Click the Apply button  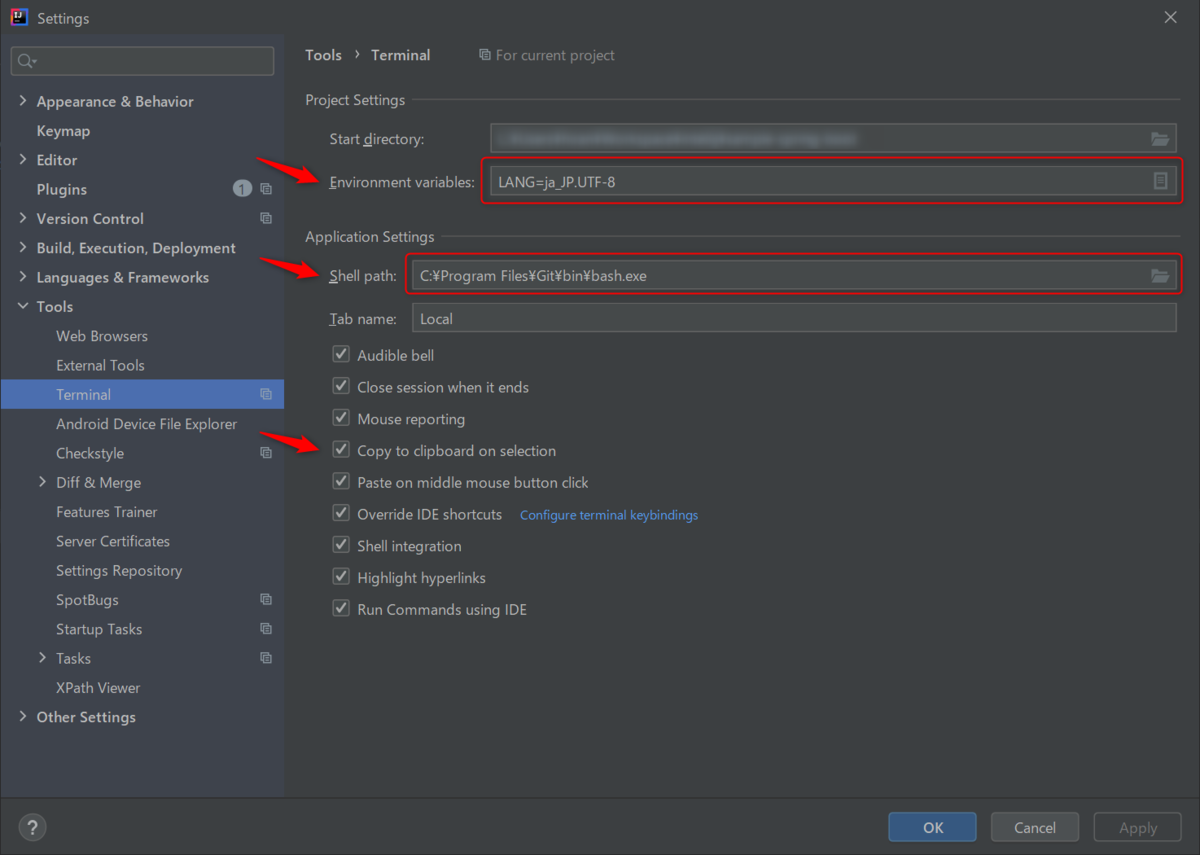[1138, 827]
